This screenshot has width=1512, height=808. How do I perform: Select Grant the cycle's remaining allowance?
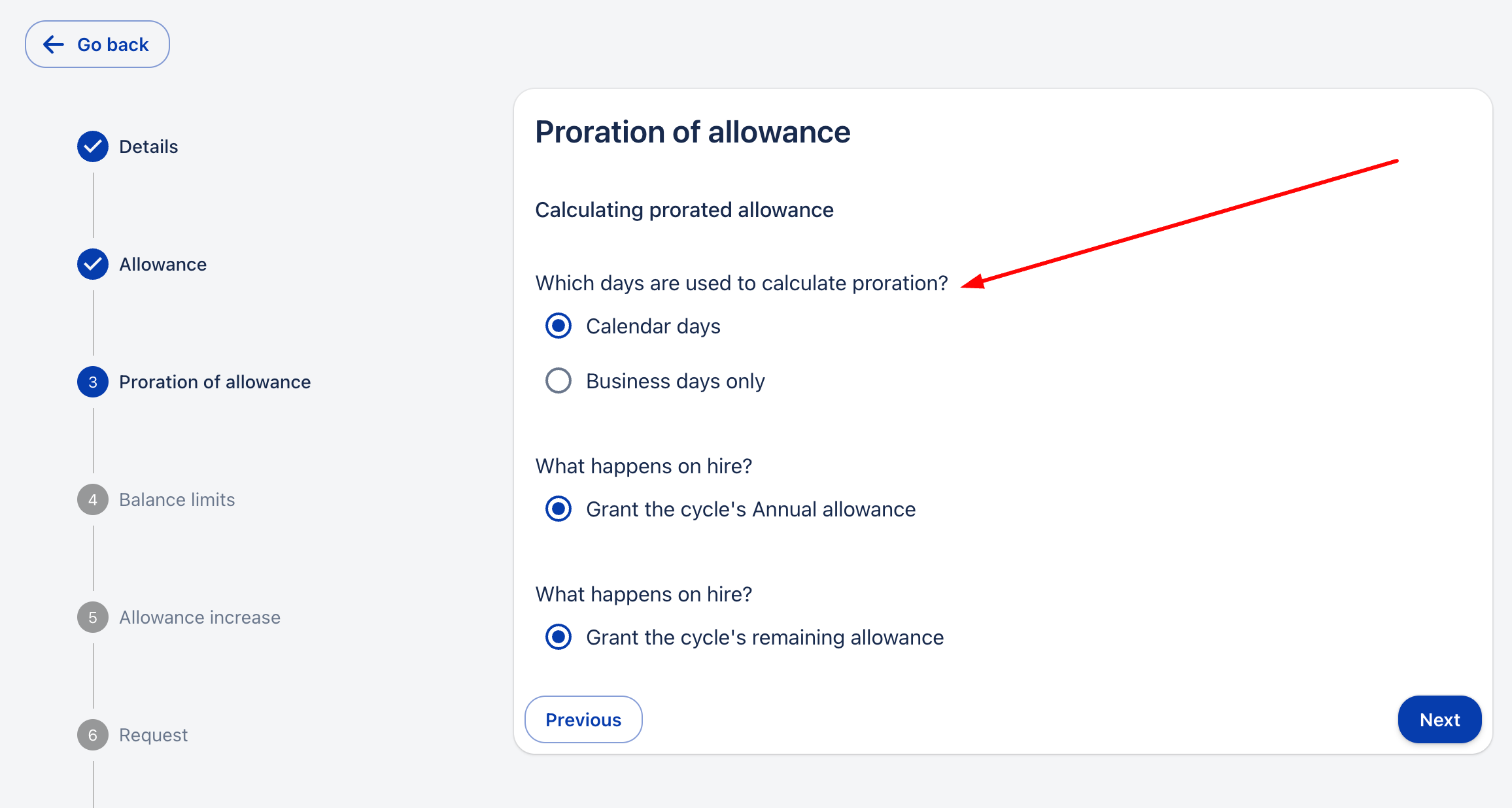click(558, 637)
